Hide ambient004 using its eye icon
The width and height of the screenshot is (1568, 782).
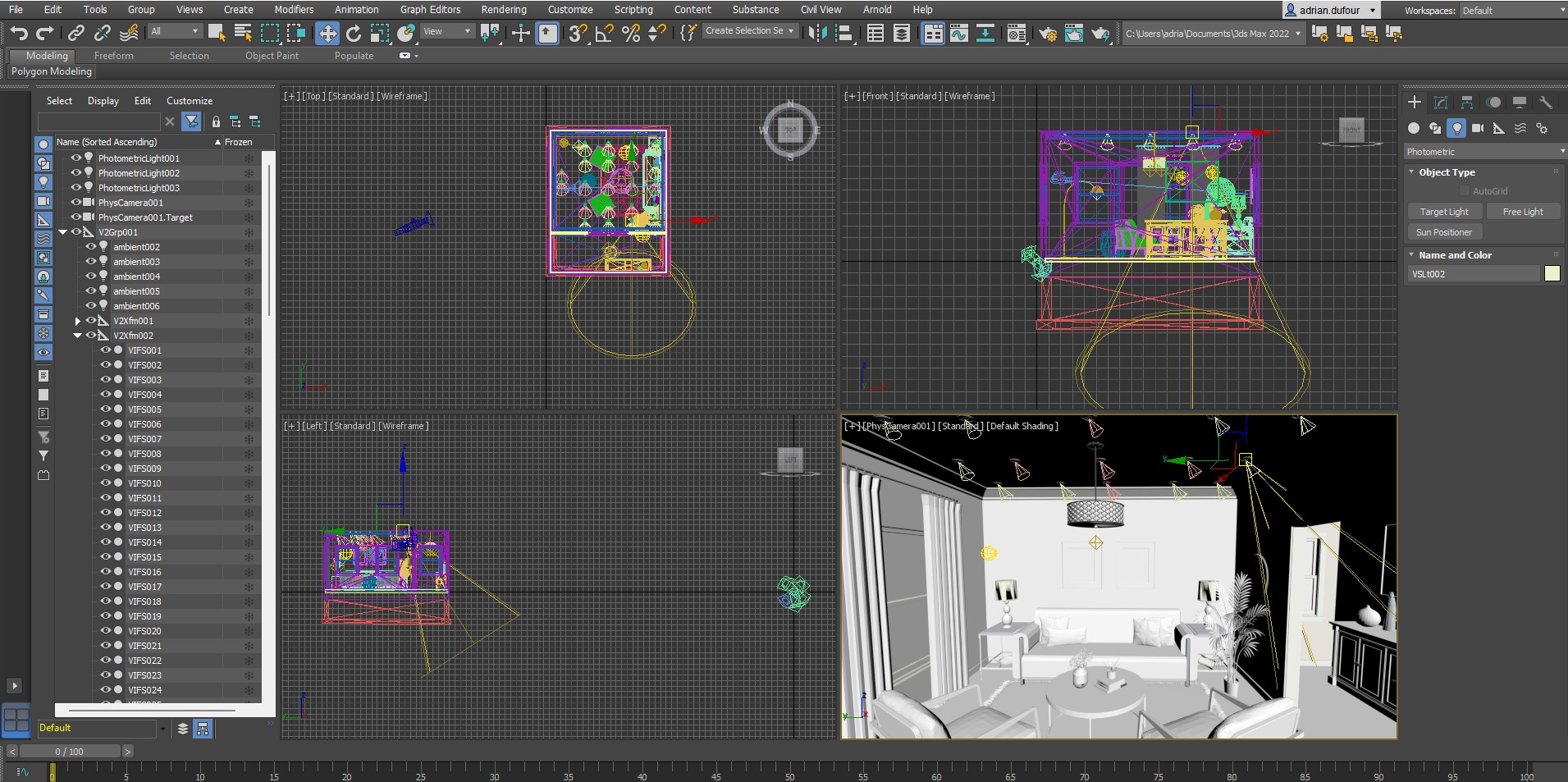[x=91, y=277]
